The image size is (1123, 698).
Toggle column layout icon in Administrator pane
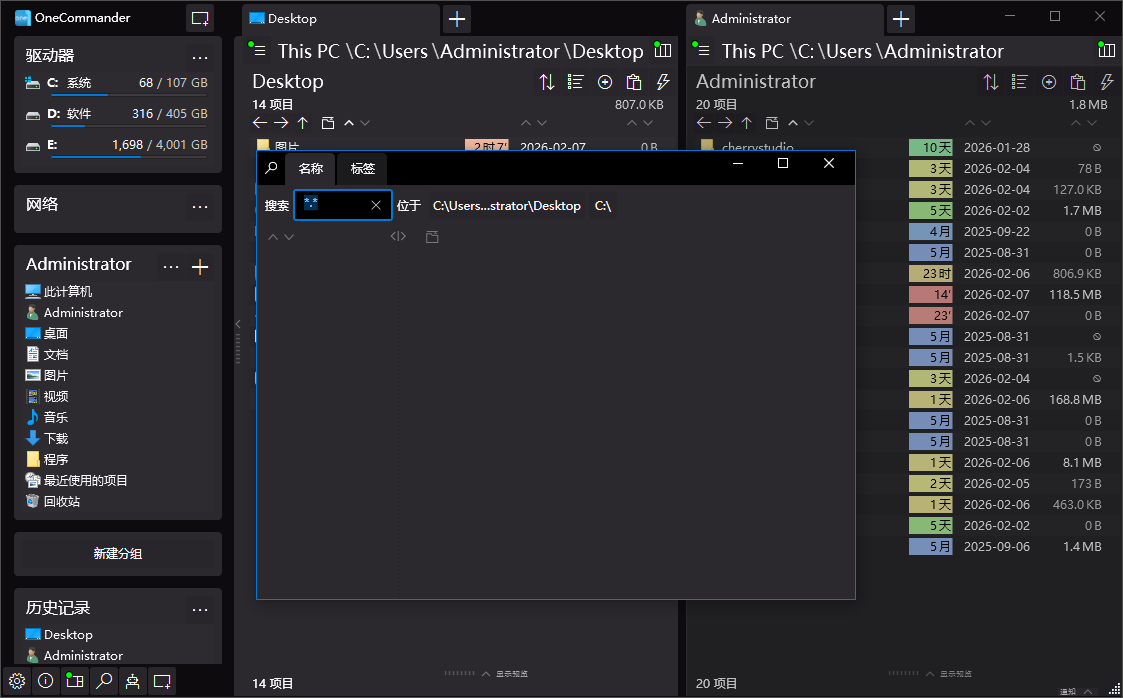[x=1105, y=50]
